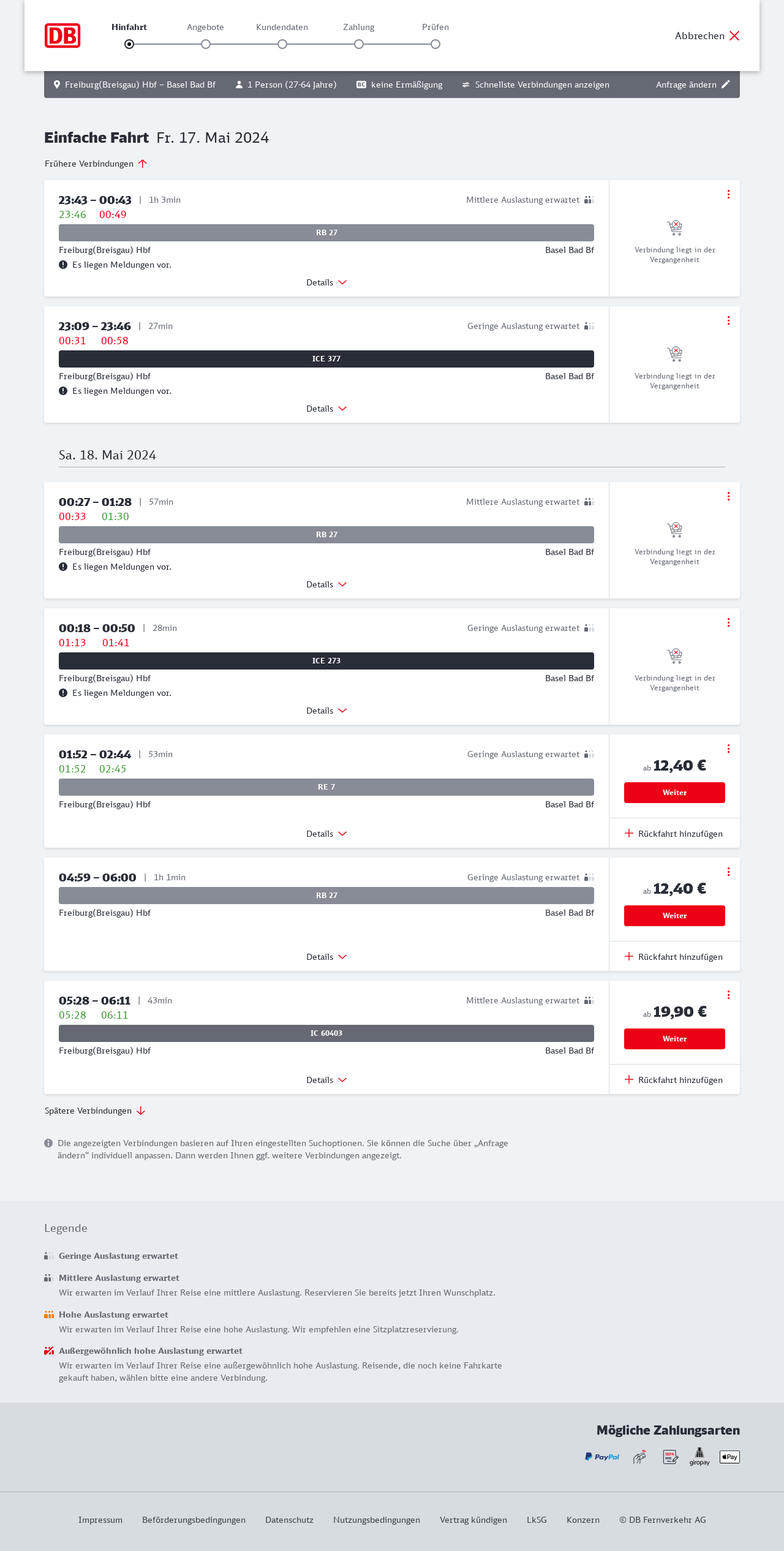Click the Frühere Verbindungen up arrow
The height and width of the screenshot is (1551, 784).
pyautogui.click(x=143, y=164)
